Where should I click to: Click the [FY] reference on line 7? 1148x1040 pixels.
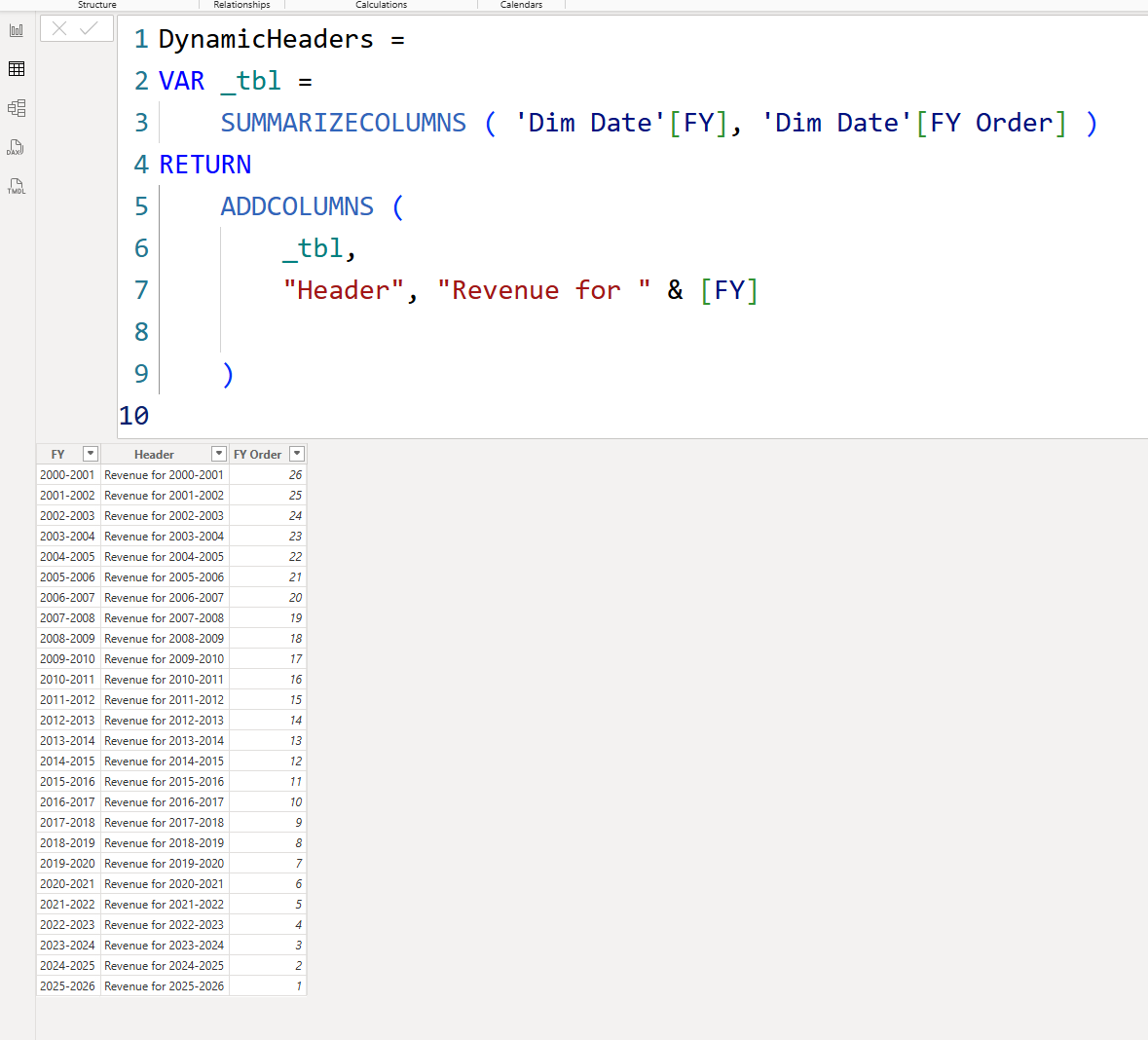point(729,290)
